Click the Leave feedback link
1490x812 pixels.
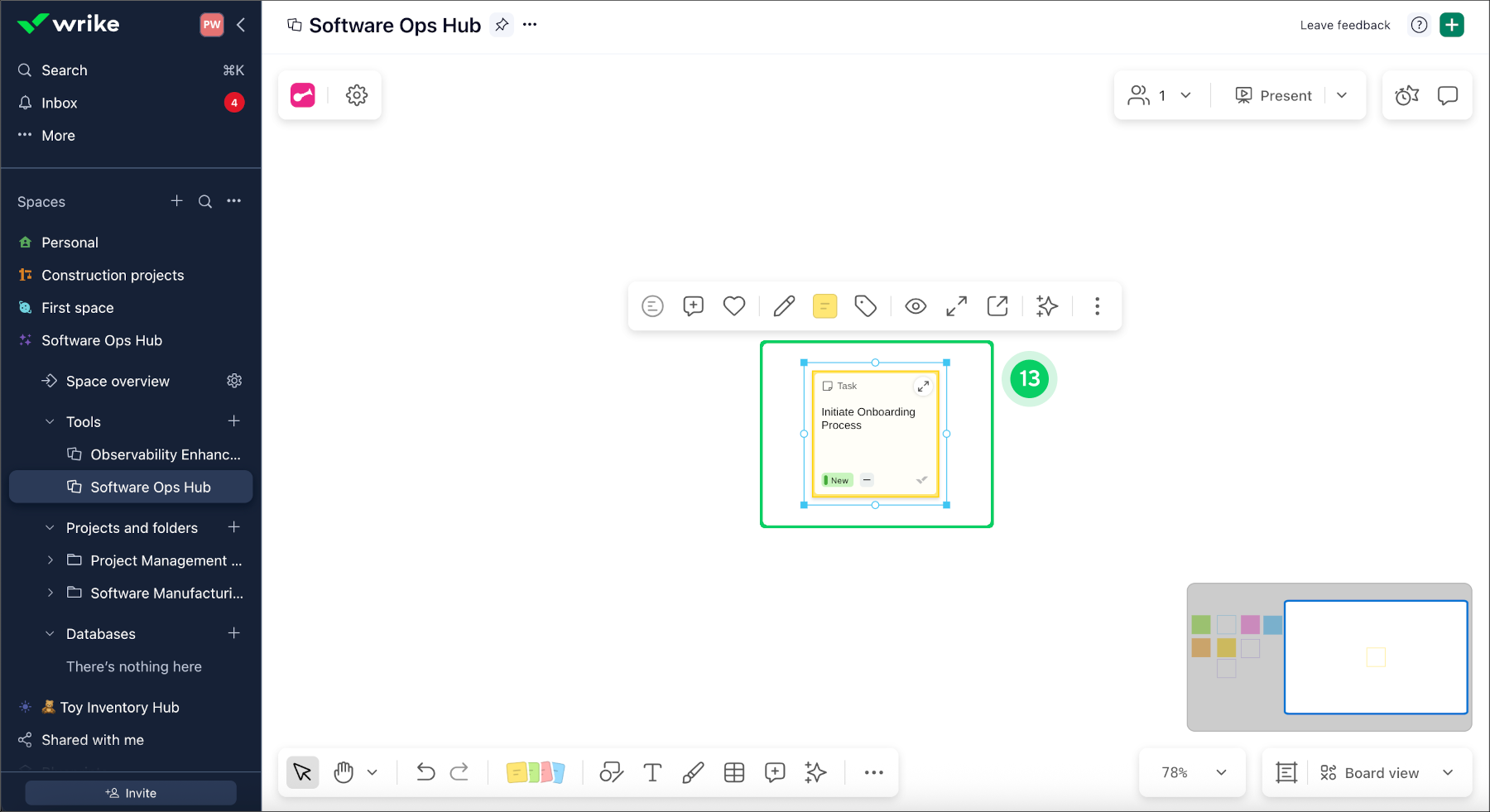pos(1345,25)
